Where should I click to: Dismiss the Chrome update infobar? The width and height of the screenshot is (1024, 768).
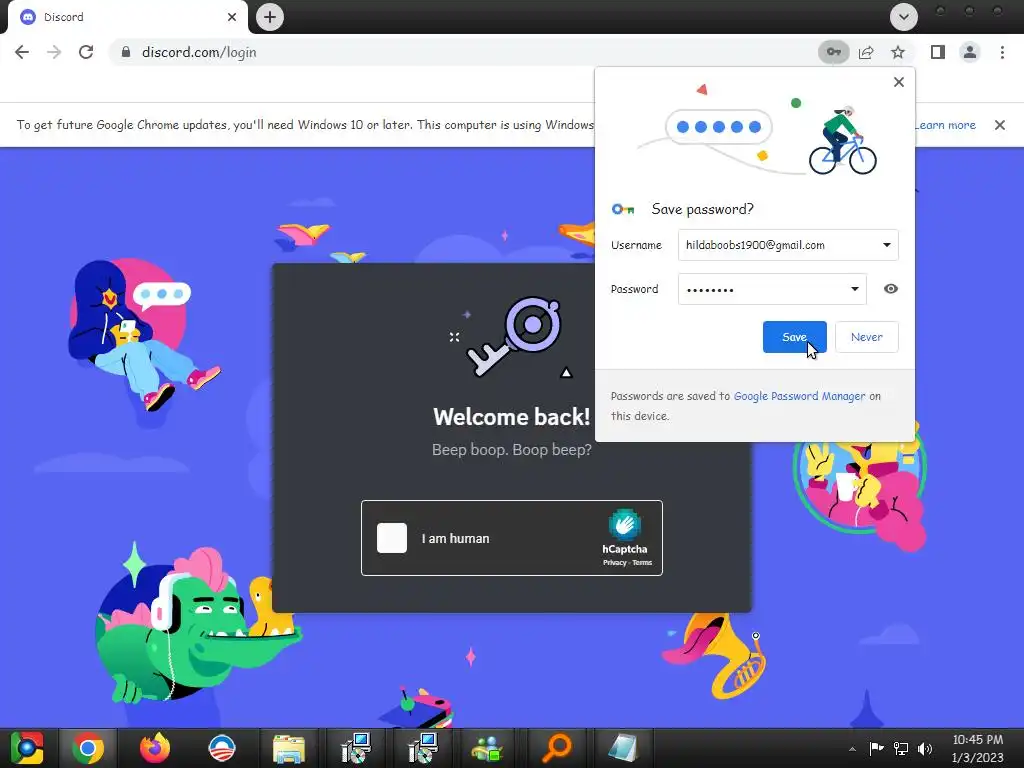[x=999, y=125]
